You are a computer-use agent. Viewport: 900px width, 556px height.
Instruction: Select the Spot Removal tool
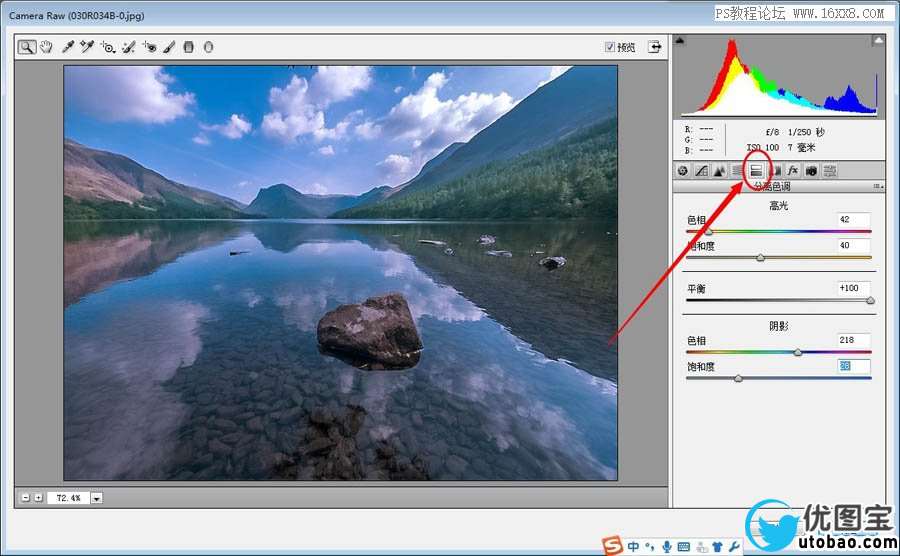click(x=129, y=47)
